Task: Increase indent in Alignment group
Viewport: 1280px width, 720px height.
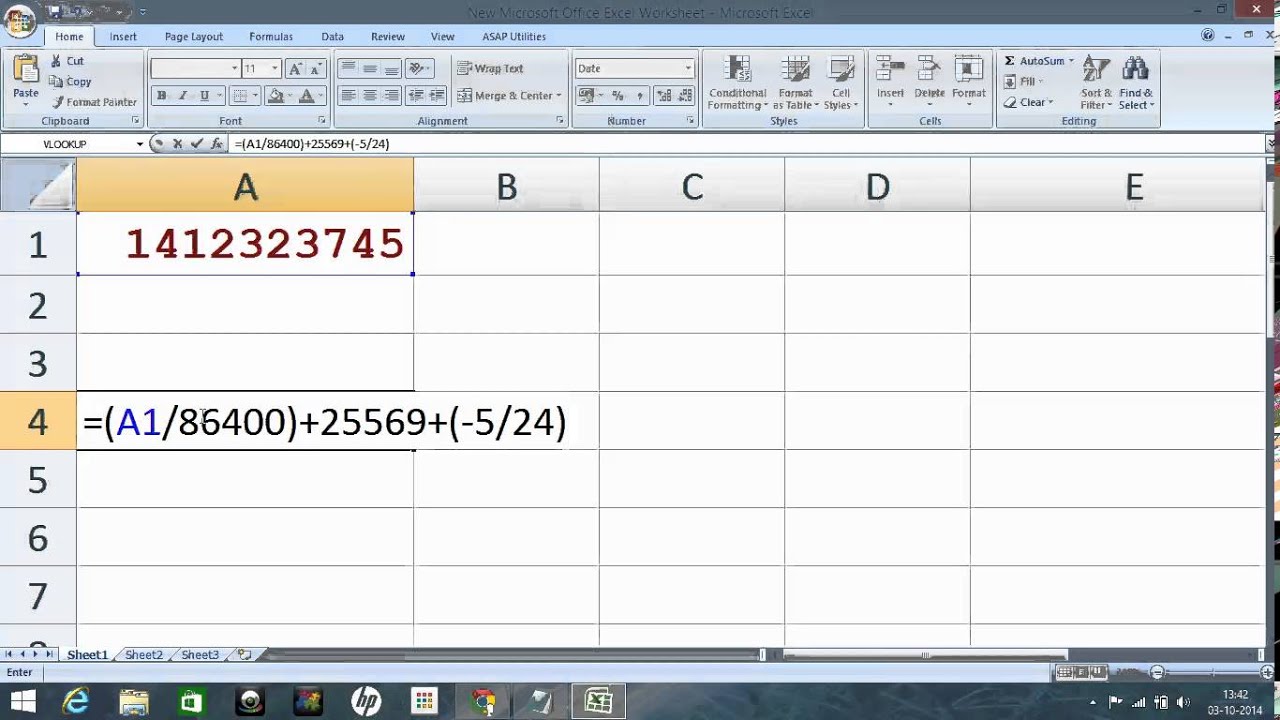Action: tap(437, 96)
